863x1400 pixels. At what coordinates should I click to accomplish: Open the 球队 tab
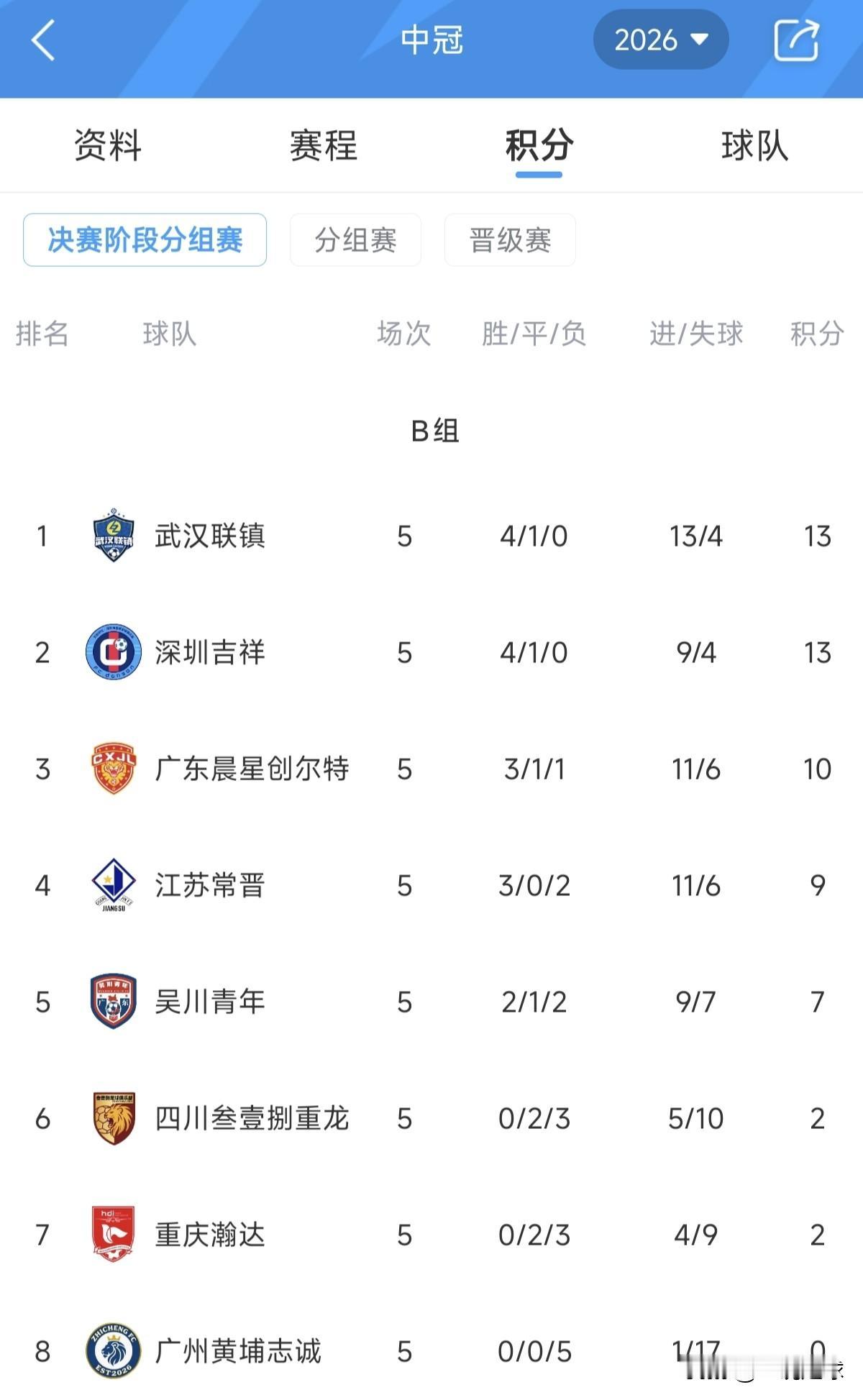(755, 146)
